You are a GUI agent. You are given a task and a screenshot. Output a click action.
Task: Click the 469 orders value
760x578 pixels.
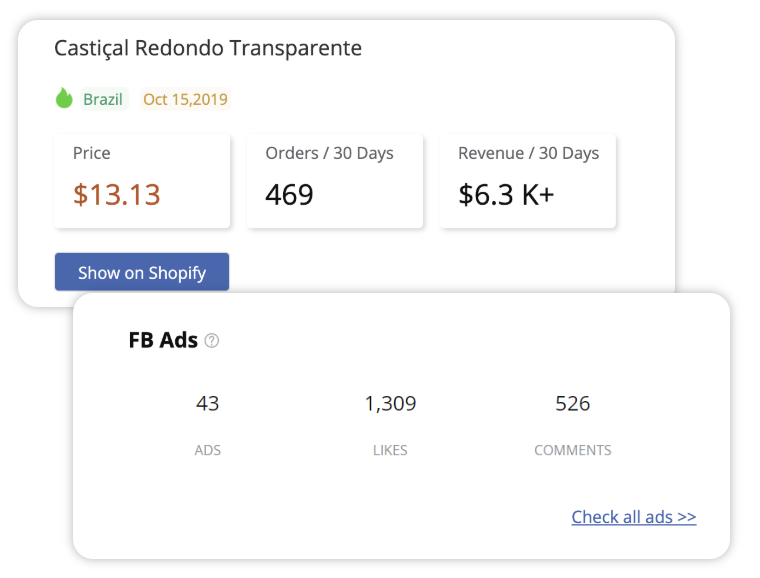pos(289,195)
